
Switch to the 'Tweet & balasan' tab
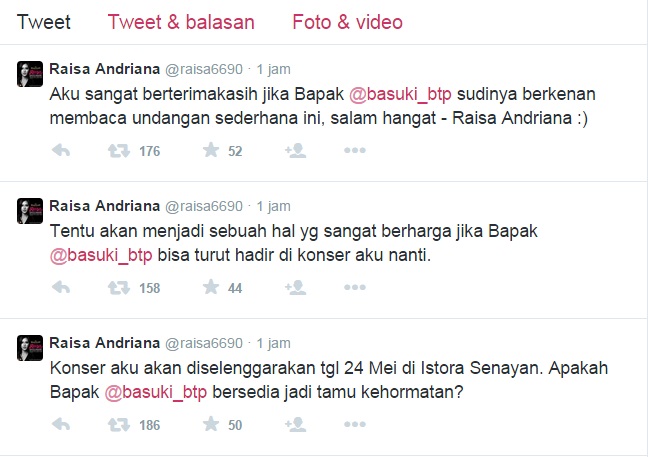(x=181, y=22)
